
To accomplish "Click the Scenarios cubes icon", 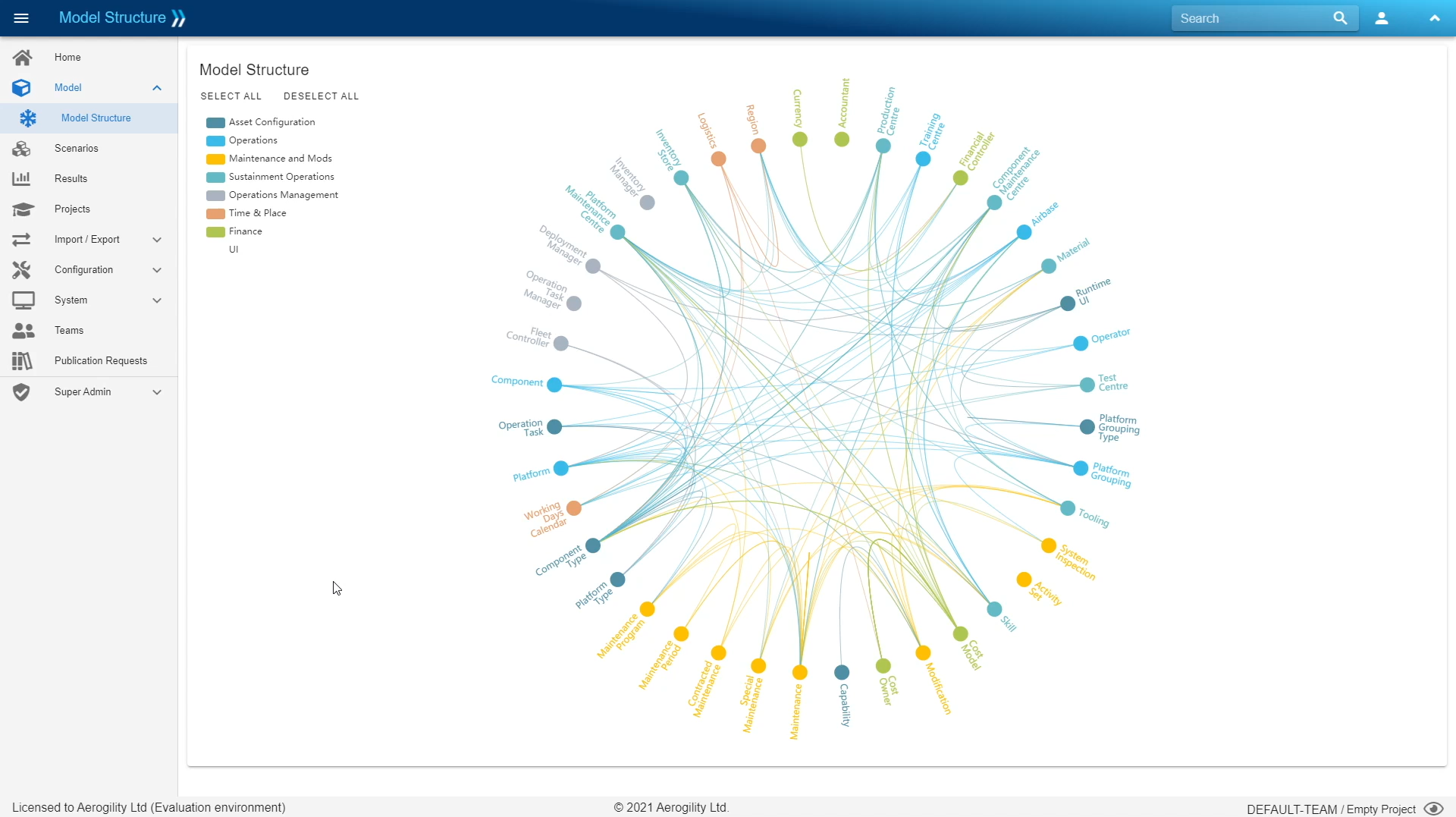I will click(22, 149).
